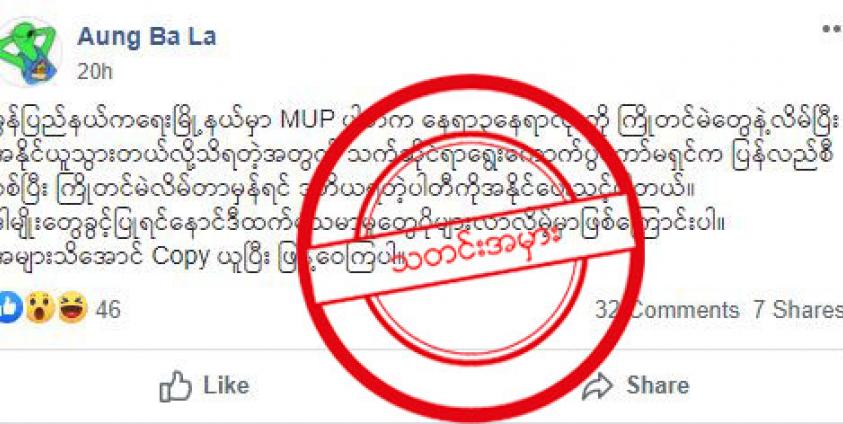
Task: Click the Share button
Action: coord(635,386)
